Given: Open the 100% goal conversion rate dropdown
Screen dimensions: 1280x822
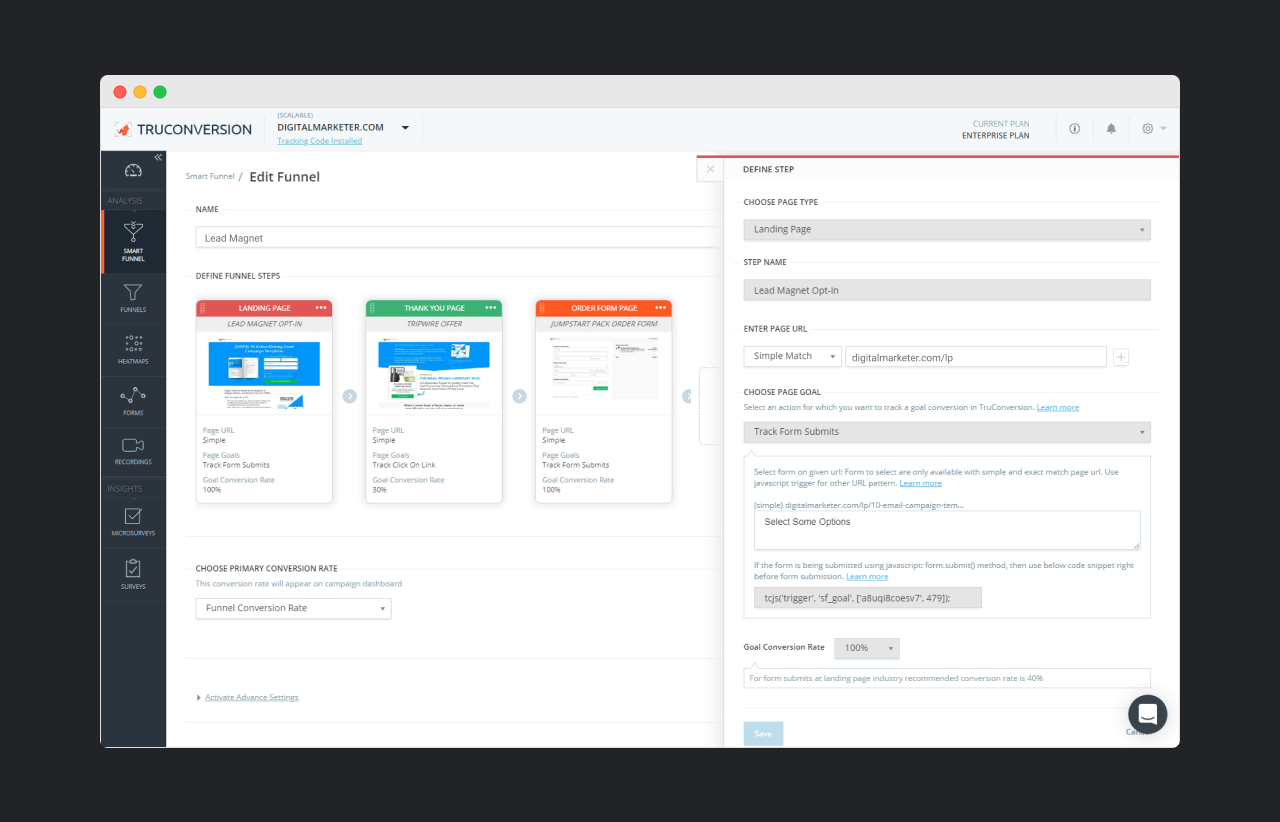Looking at the screenshot, I should (867, 648).
